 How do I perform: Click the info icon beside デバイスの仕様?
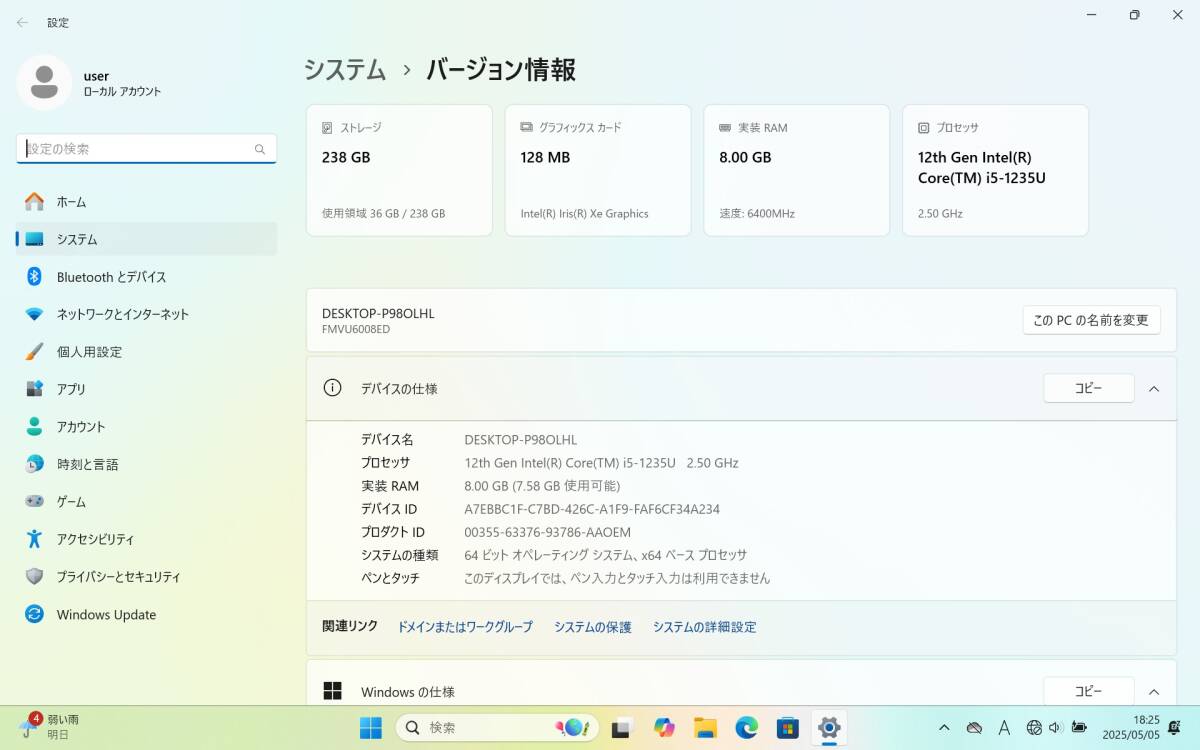click(x=333, y=388)
